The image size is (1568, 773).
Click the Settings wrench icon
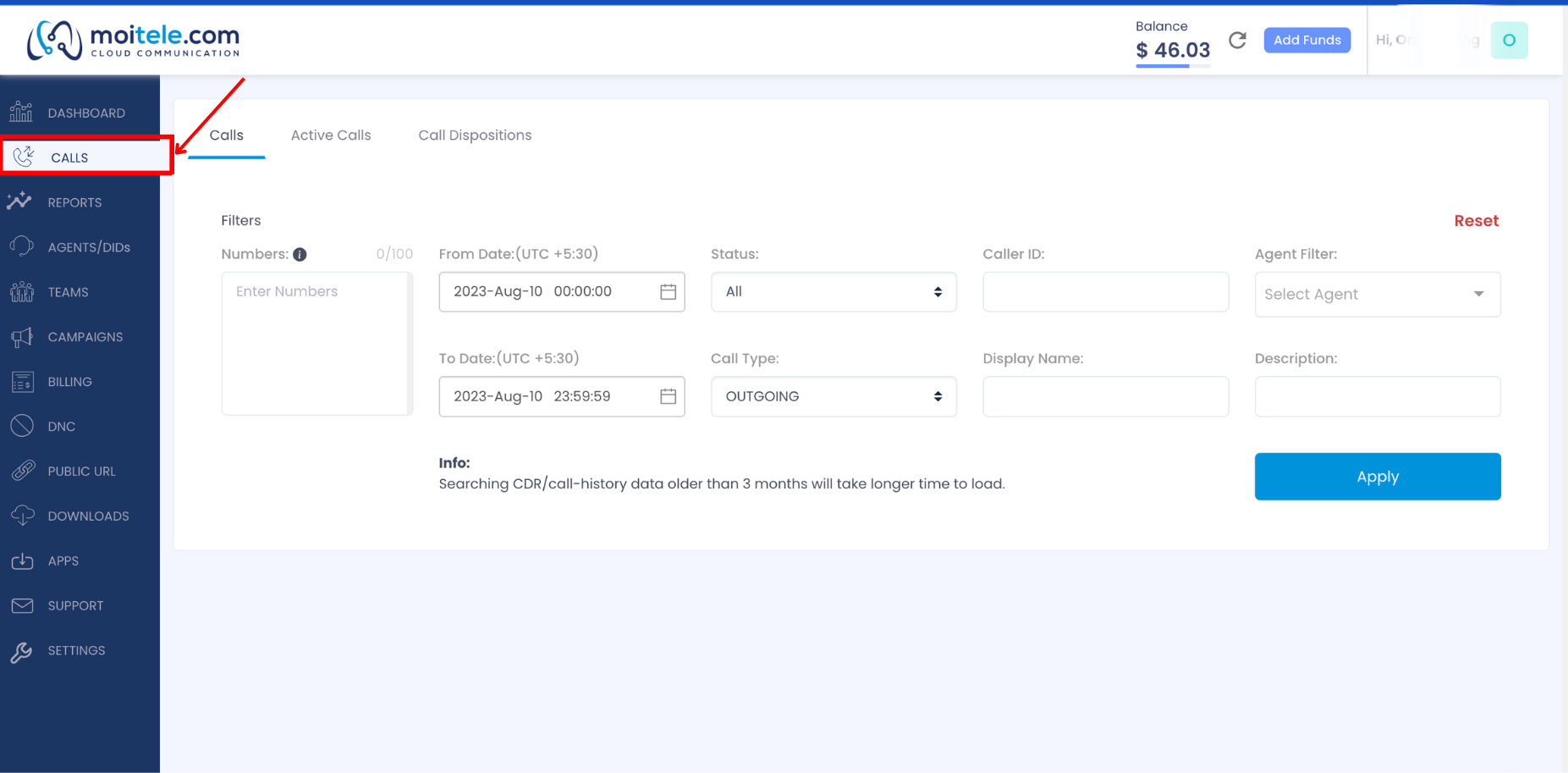pos(22,651)
